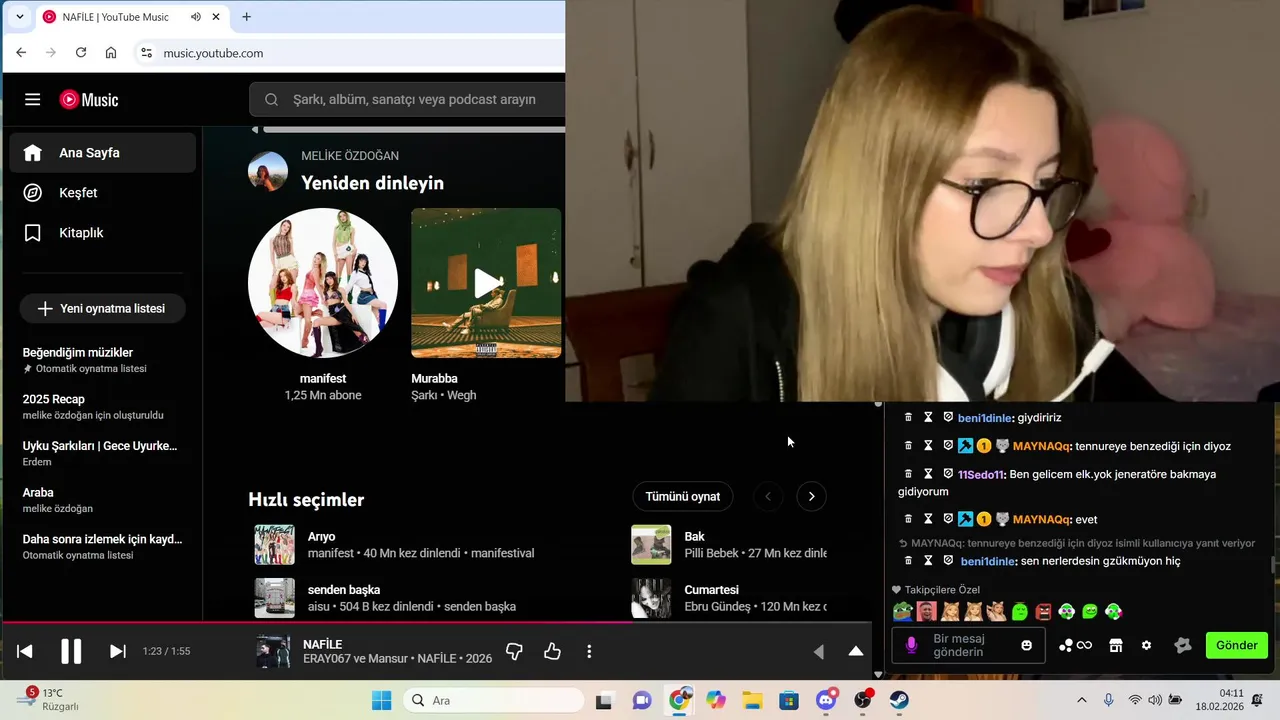
Task: Play Bak by Pilli Bebek
Action: pyautogui.click(x=651, y=545)
